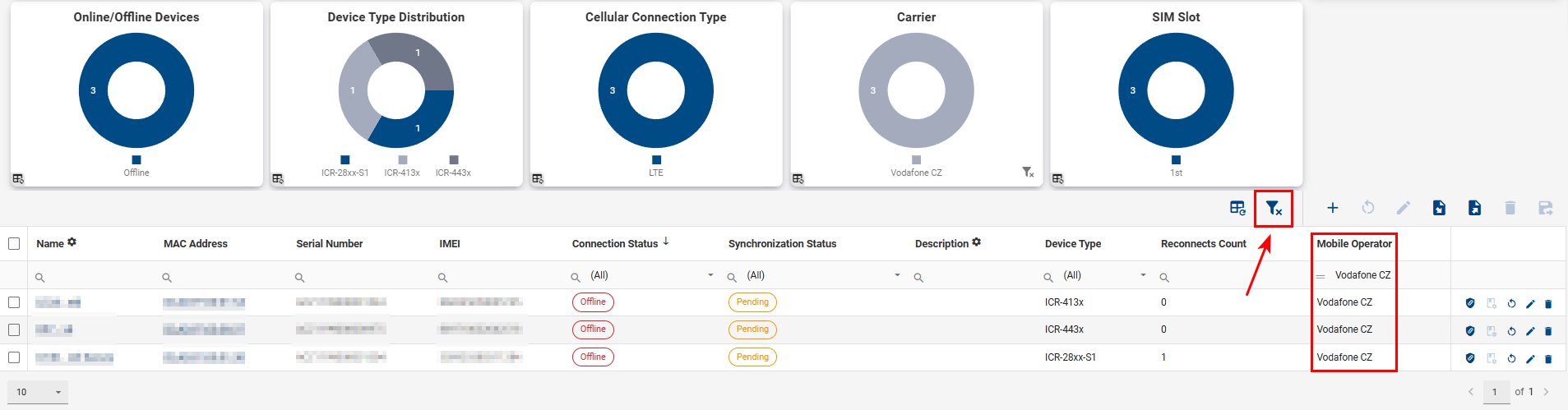Screen dimensions: 1568x410
Task: Edit the ICR-443x row with the pencil icon
Action: tap(1530, 331)
